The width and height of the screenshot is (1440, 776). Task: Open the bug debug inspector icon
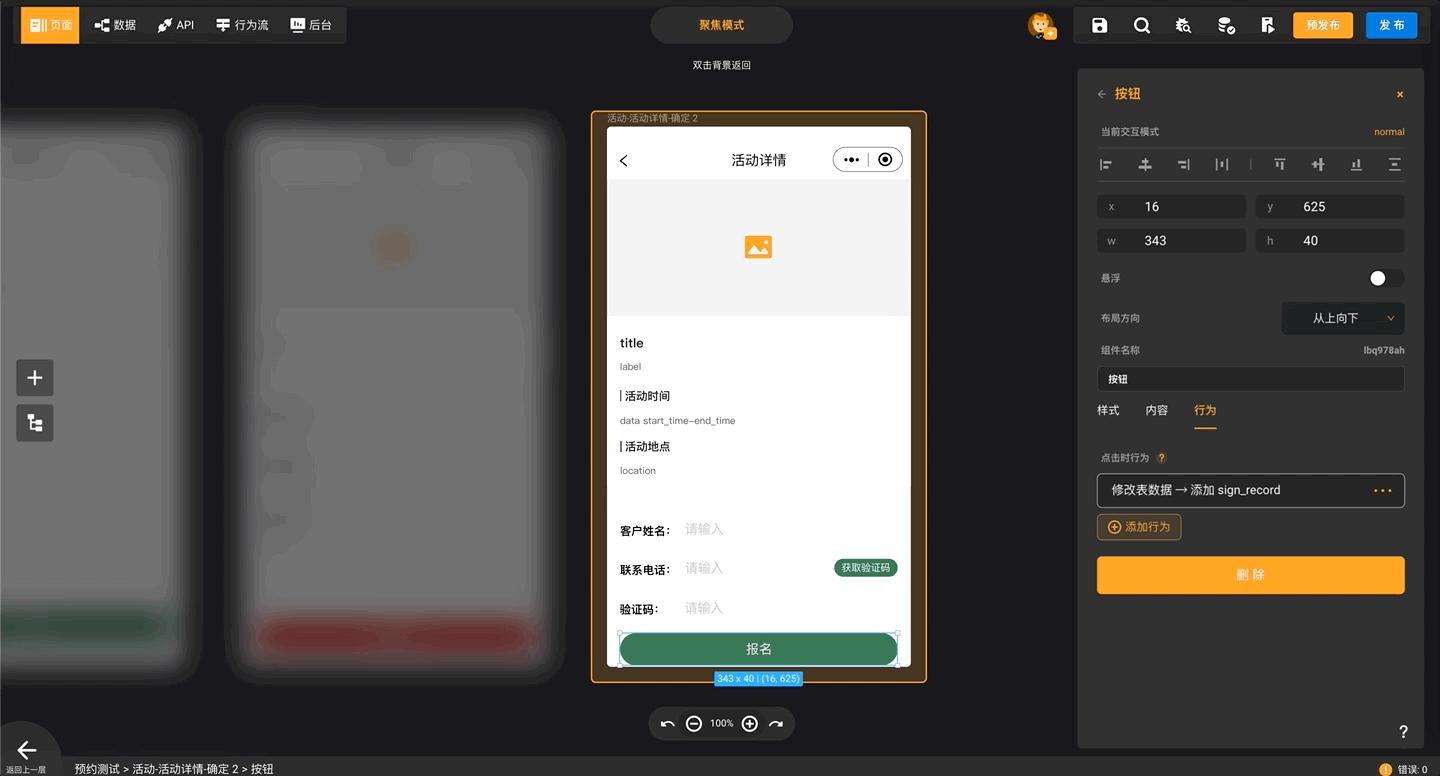point(1184,25)
